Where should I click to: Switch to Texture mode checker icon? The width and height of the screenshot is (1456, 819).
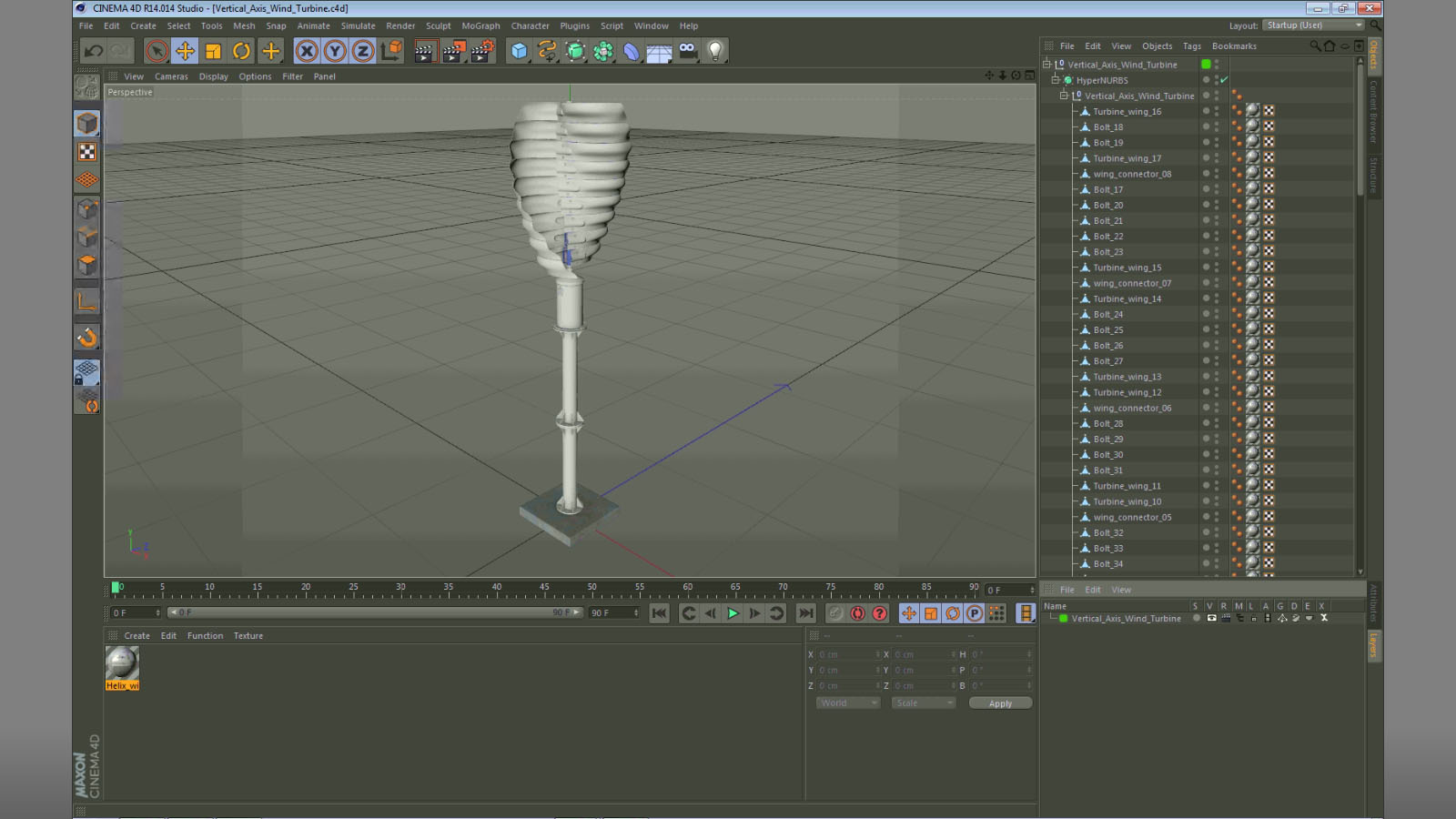[x=87, y=152]
